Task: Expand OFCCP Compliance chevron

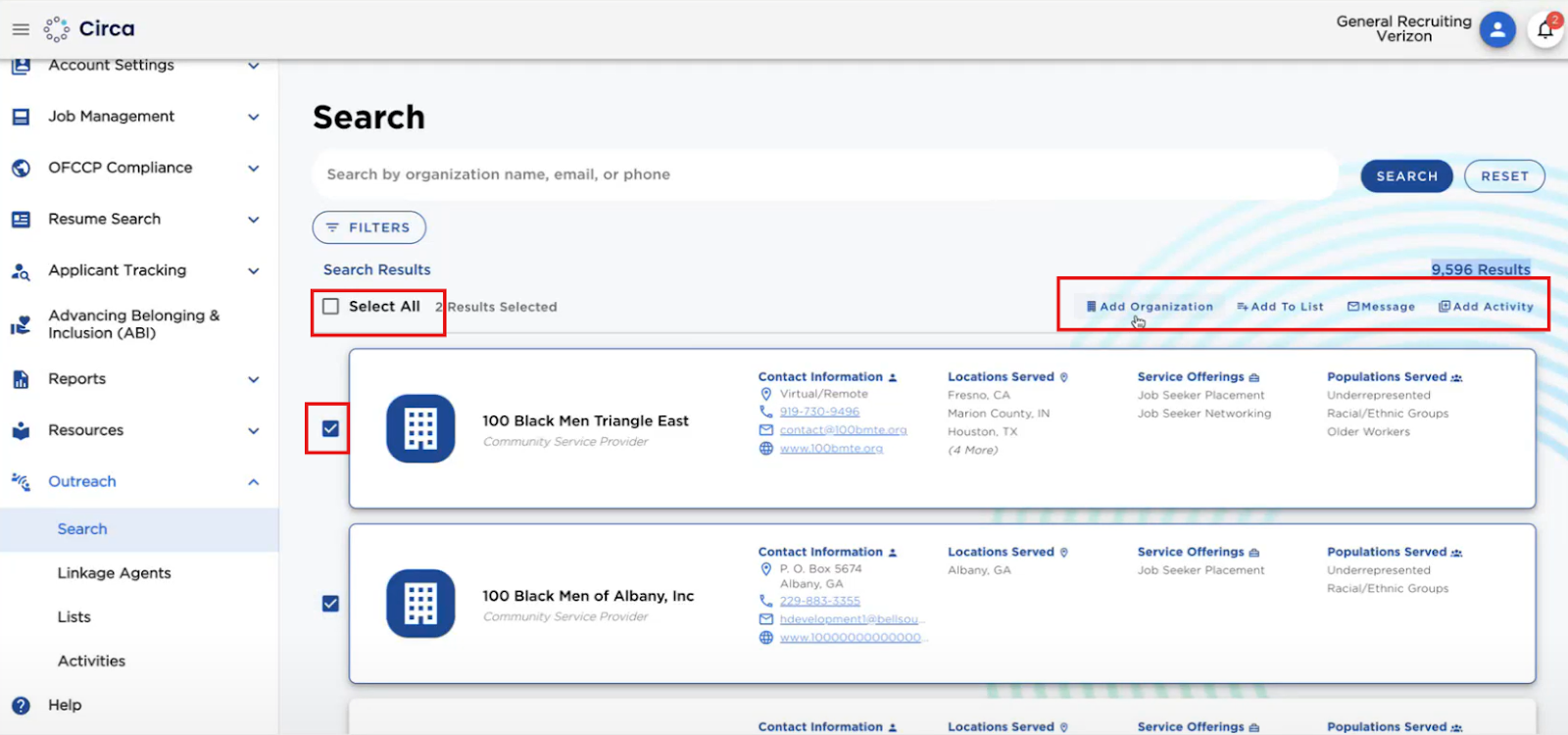Action: [254, 168]
